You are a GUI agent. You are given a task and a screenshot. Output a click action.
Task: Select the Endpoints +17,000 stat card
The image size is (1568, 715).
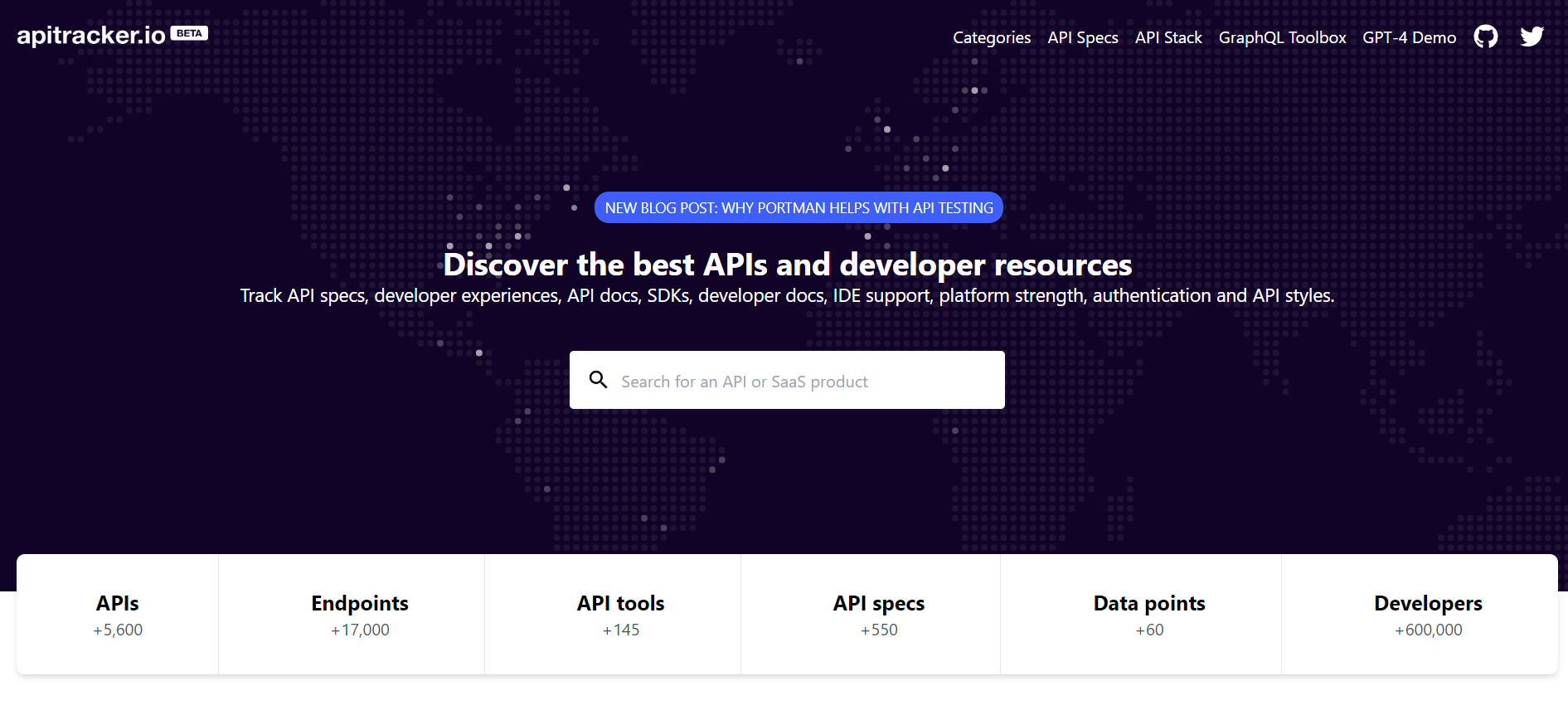tap(352, 615)
